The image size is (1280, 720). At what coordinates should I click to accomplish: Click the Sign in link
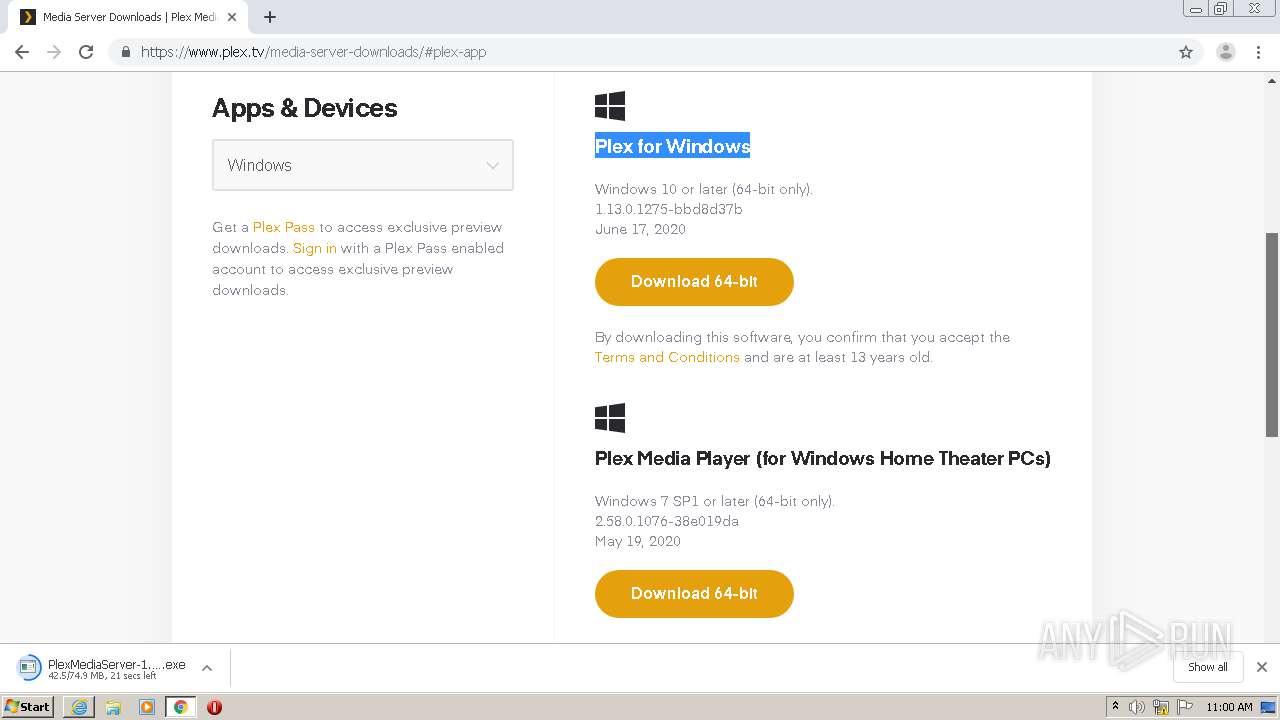click(x=315, y=248)
